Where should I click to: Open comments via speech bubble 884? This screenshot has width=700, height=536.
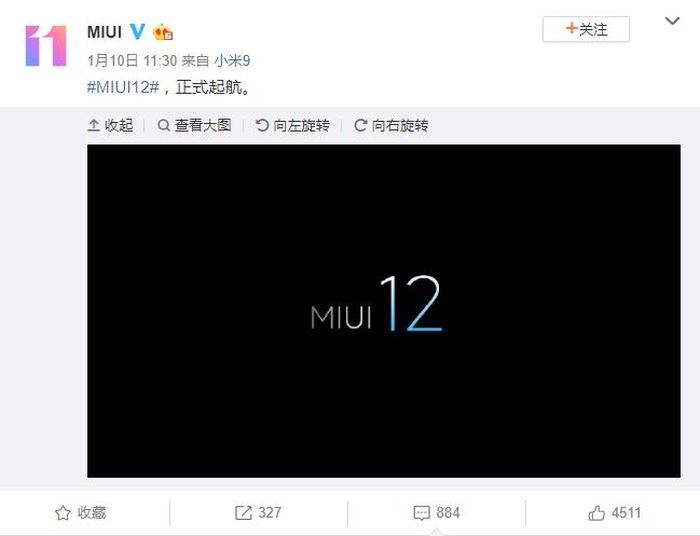click(437, 512)
